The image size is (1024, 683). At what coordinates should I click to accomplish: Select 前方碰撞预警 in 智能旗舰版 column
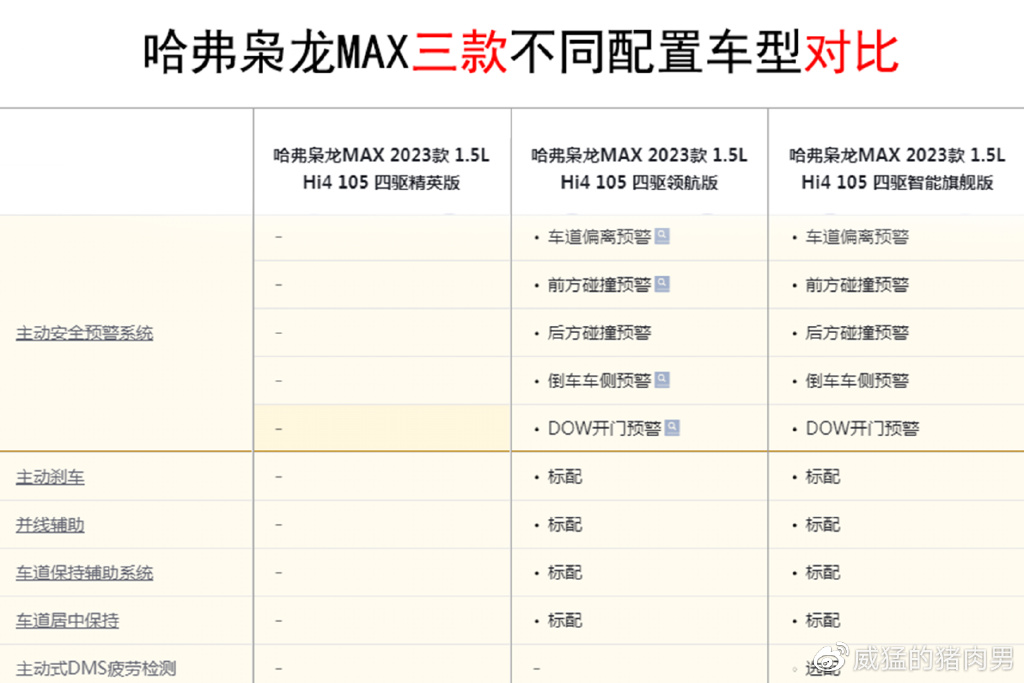(857, 285)
